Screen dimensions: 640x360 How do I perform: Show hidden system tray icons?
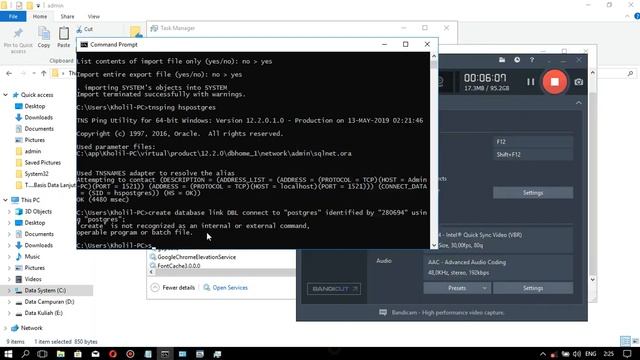(x=543, y=354)
